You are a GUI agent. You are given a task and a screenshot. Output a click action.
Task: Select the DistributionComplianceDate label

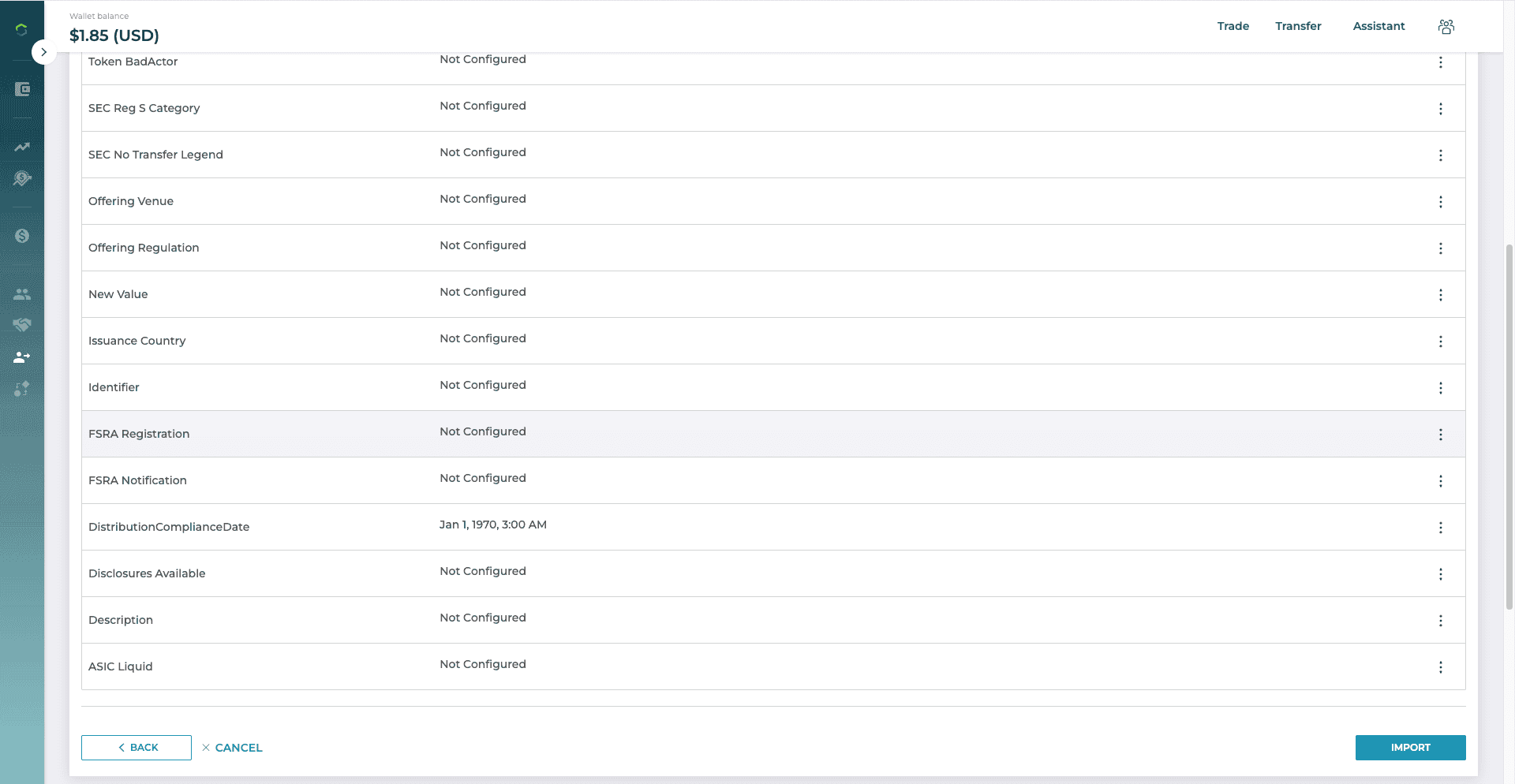pyautogui.click(x=169, y=527)
